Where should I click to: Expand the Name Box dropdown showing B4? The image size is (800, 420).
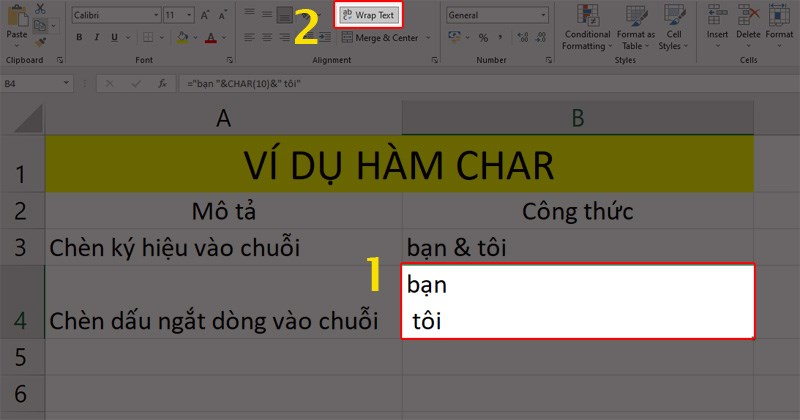pos(66,83)
